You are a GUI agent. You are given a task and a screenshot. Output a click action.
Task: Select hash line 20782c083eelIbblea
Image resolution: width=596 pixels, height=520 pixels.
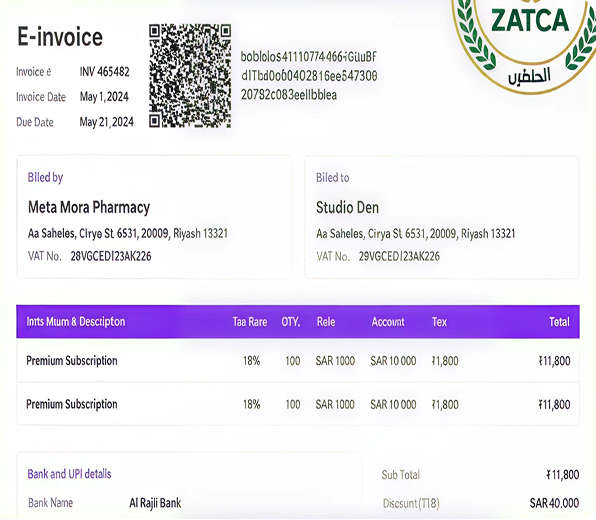pos(289,95)
